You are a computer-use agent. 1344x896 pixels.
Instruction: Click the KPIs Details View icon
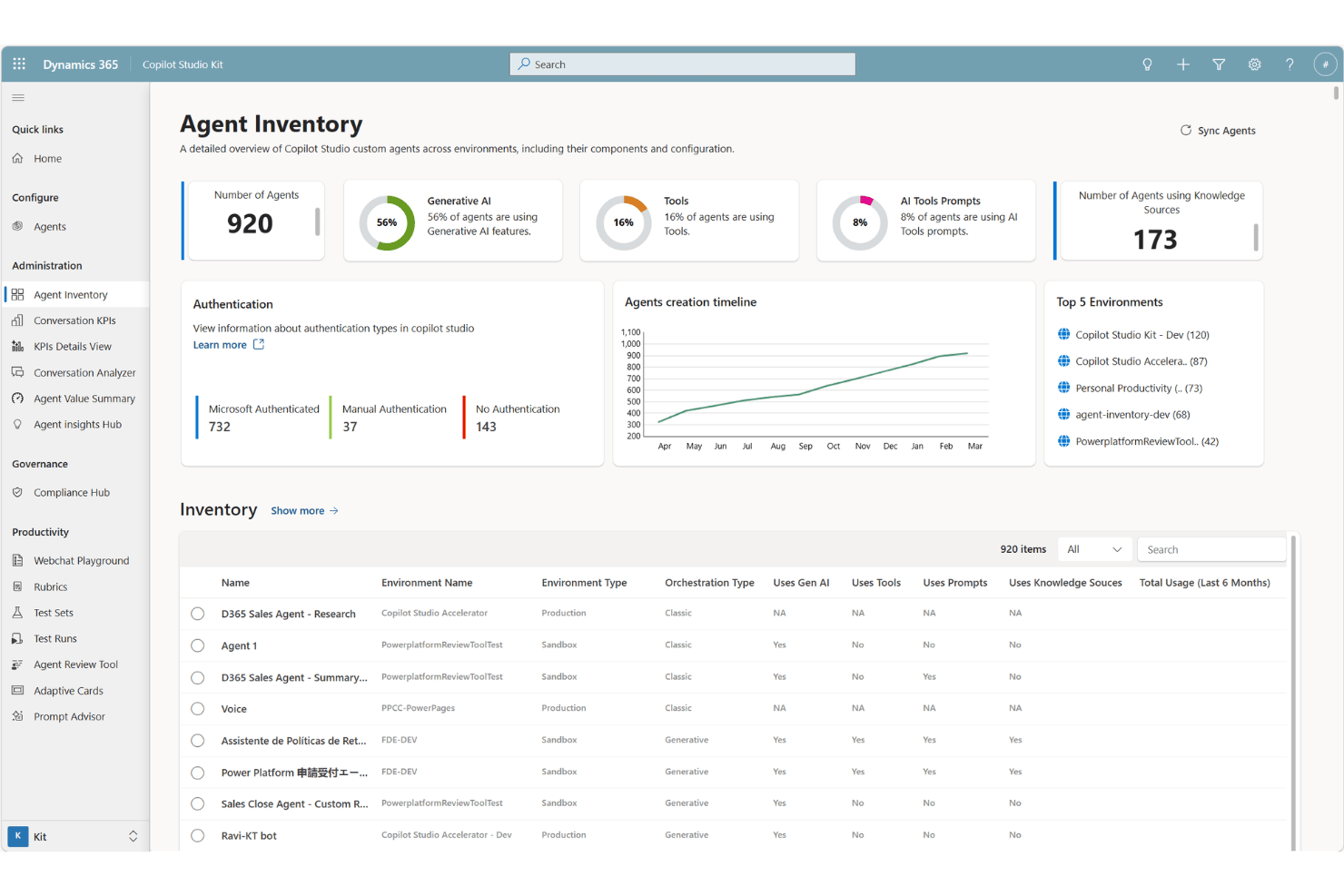[x=18, y=346]
